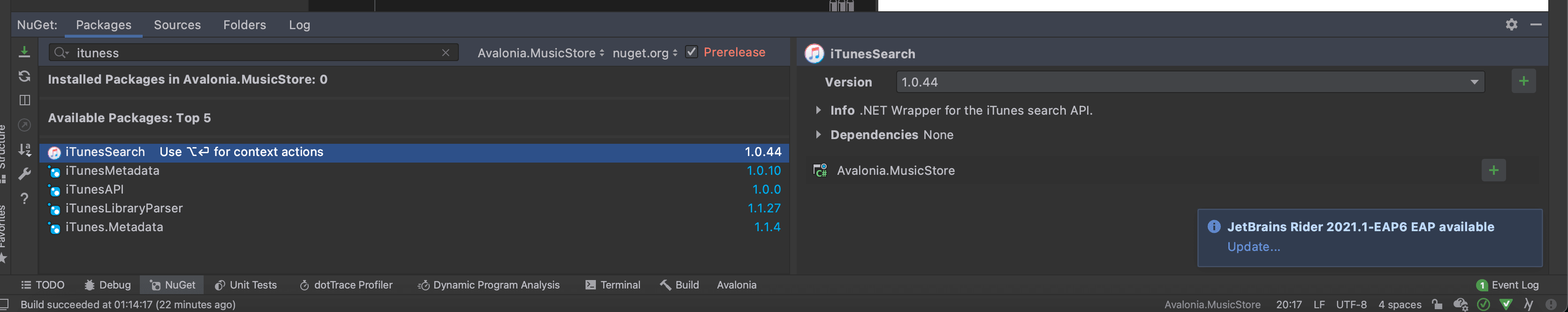The height and width of the screenshot is (312, 1568).
Task: Click the split-panel layout icon in sidebar
Action: 24,100
